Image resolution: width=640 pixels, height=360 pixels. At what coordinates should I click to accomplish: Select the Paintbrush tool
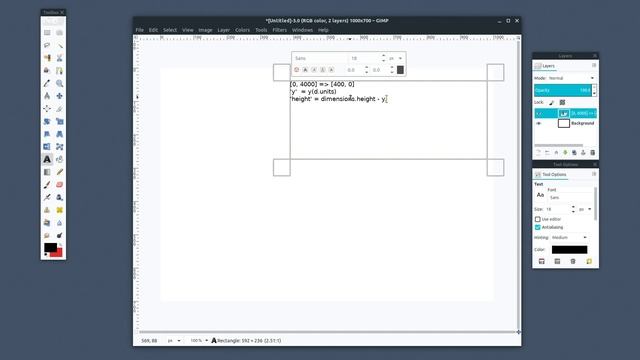pos(47,184)
